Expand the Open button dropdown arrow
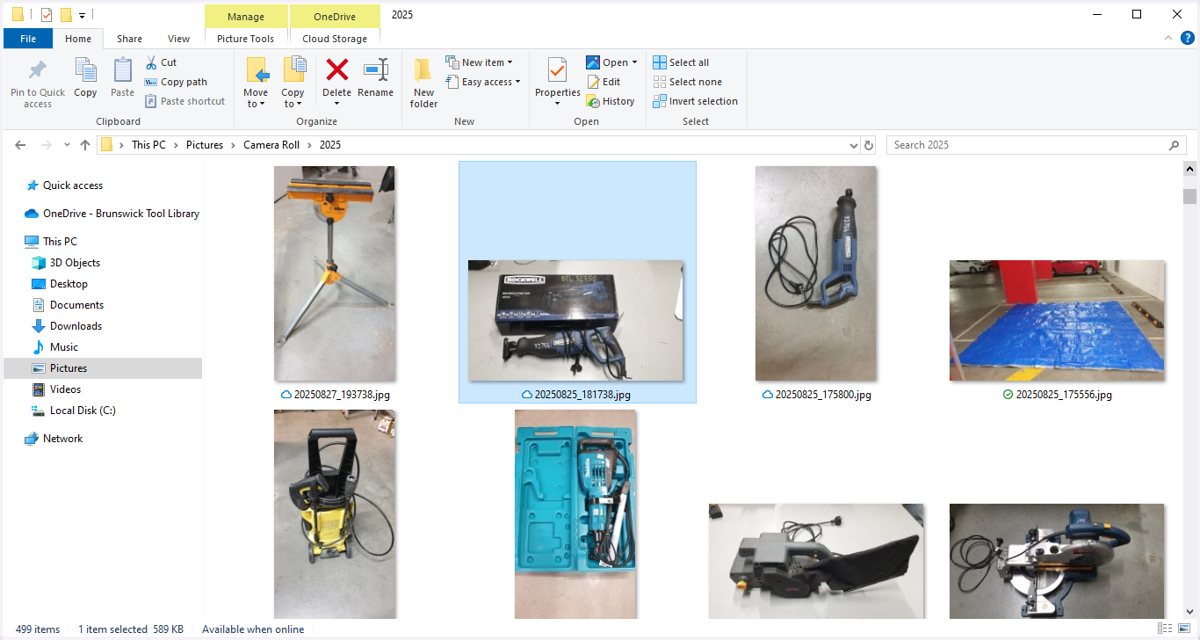Screen dimensions: 1200x640 [634, 62]
